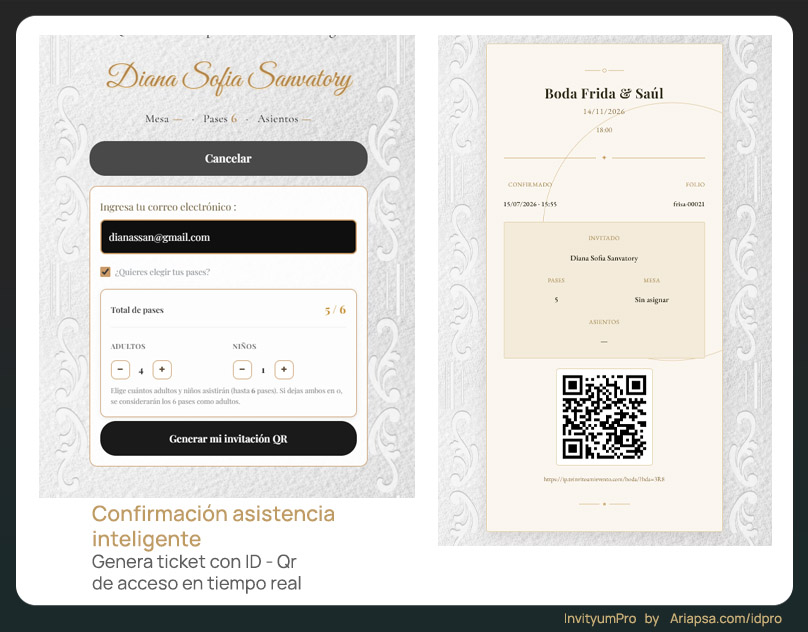Image resolution: width=808 pixels, height=632 pixels.
Task: Click the CONFIRMADO label on the ticket
Action: [x=530, y=185]
